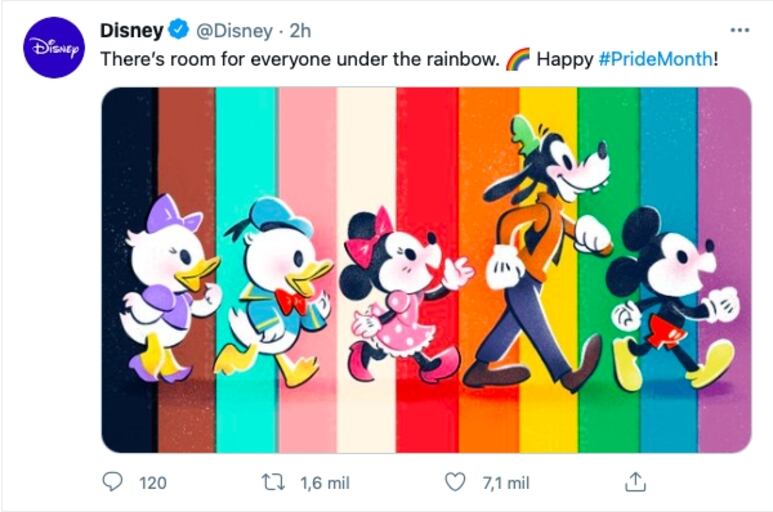Viewport: 773px width, 512px height.
Task: Click the Disney display name
Action: tap(131, 31)
